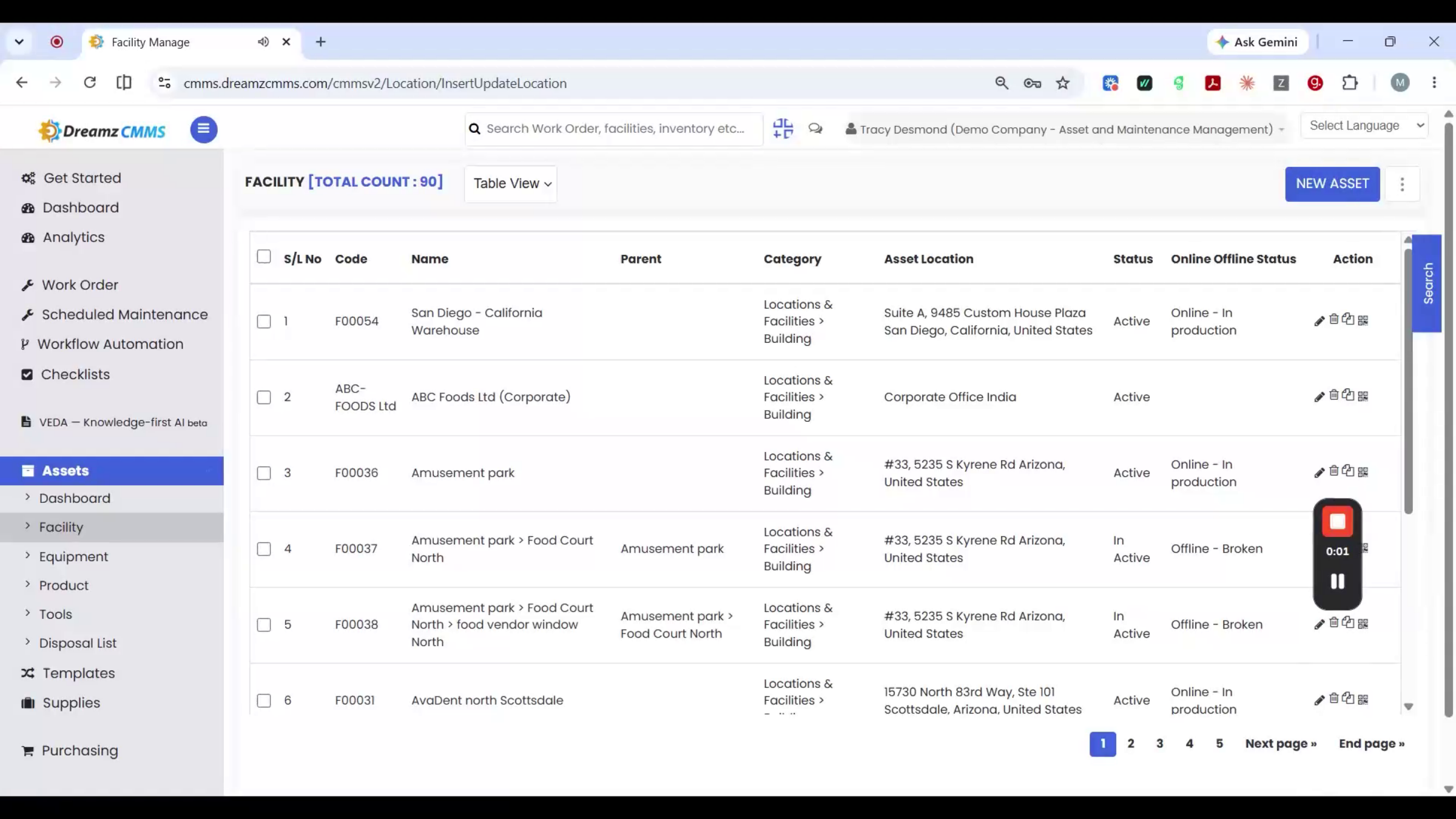Expand the Equipment submenu under Assets
Screen dimensions: 1456x819
73,557
